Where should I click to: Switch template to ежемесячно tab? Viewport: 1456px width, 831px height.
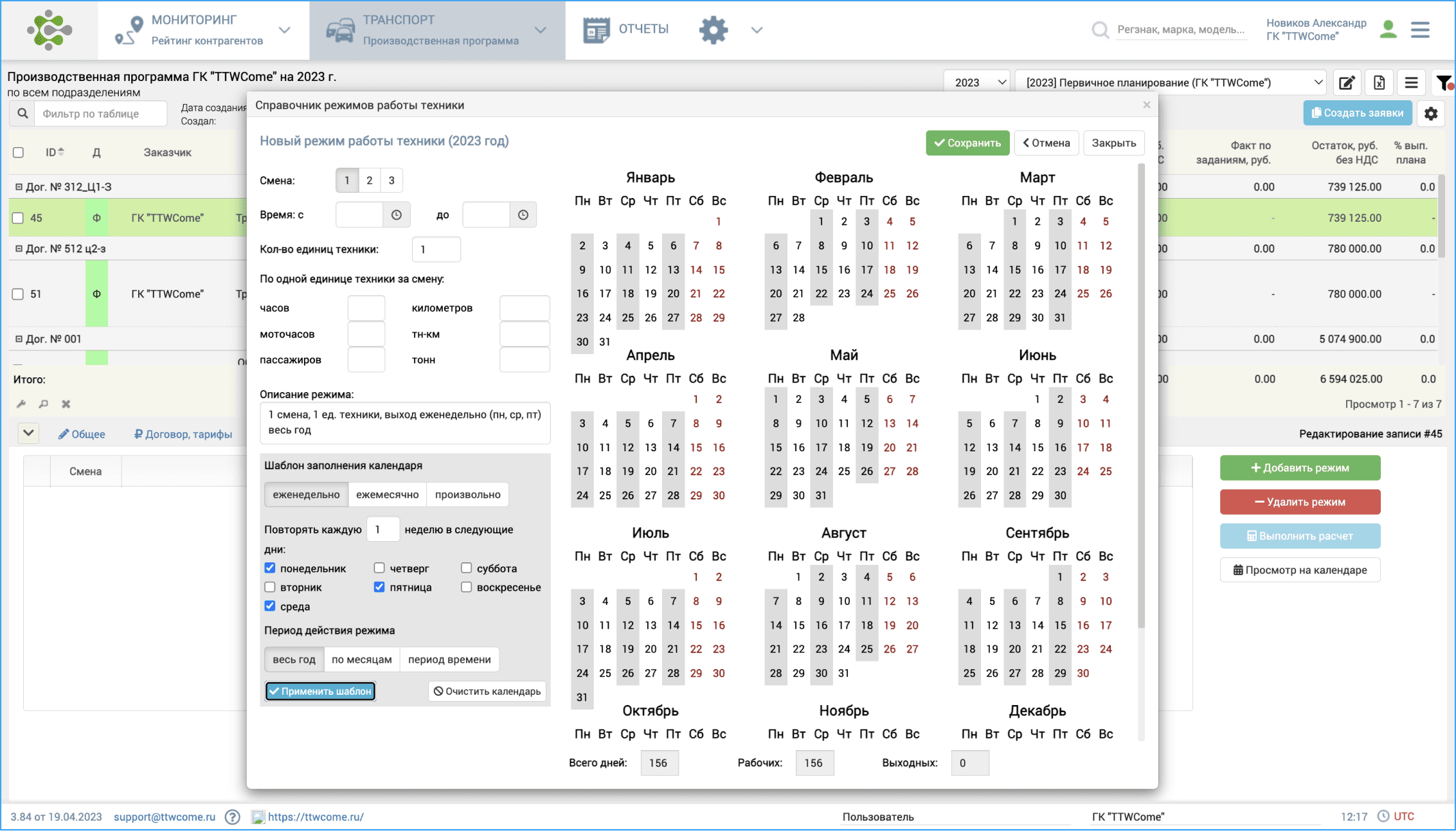(387, 494)
